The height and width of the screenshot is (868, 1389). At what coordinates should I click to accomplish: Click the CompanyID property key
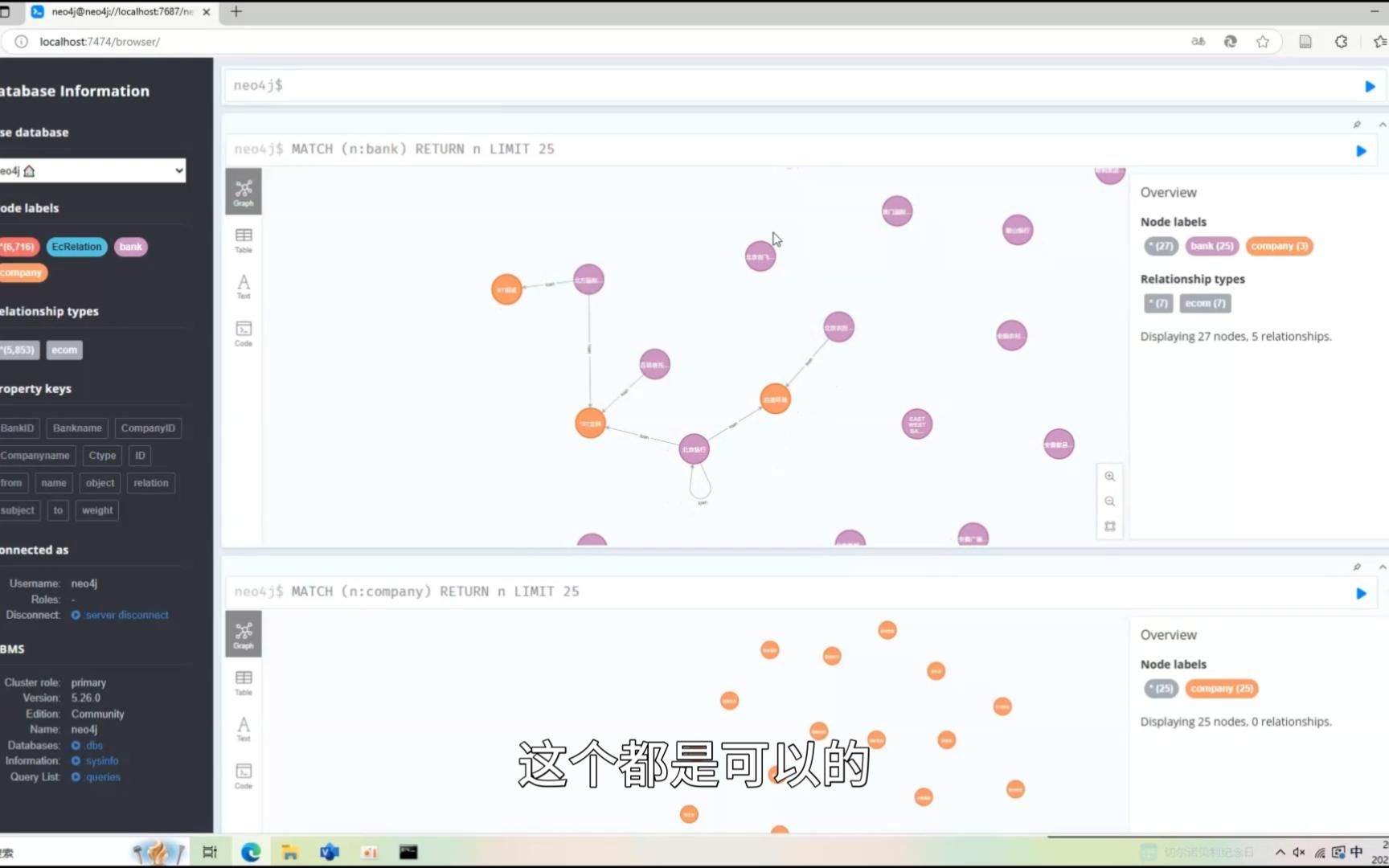coord(148,428)
